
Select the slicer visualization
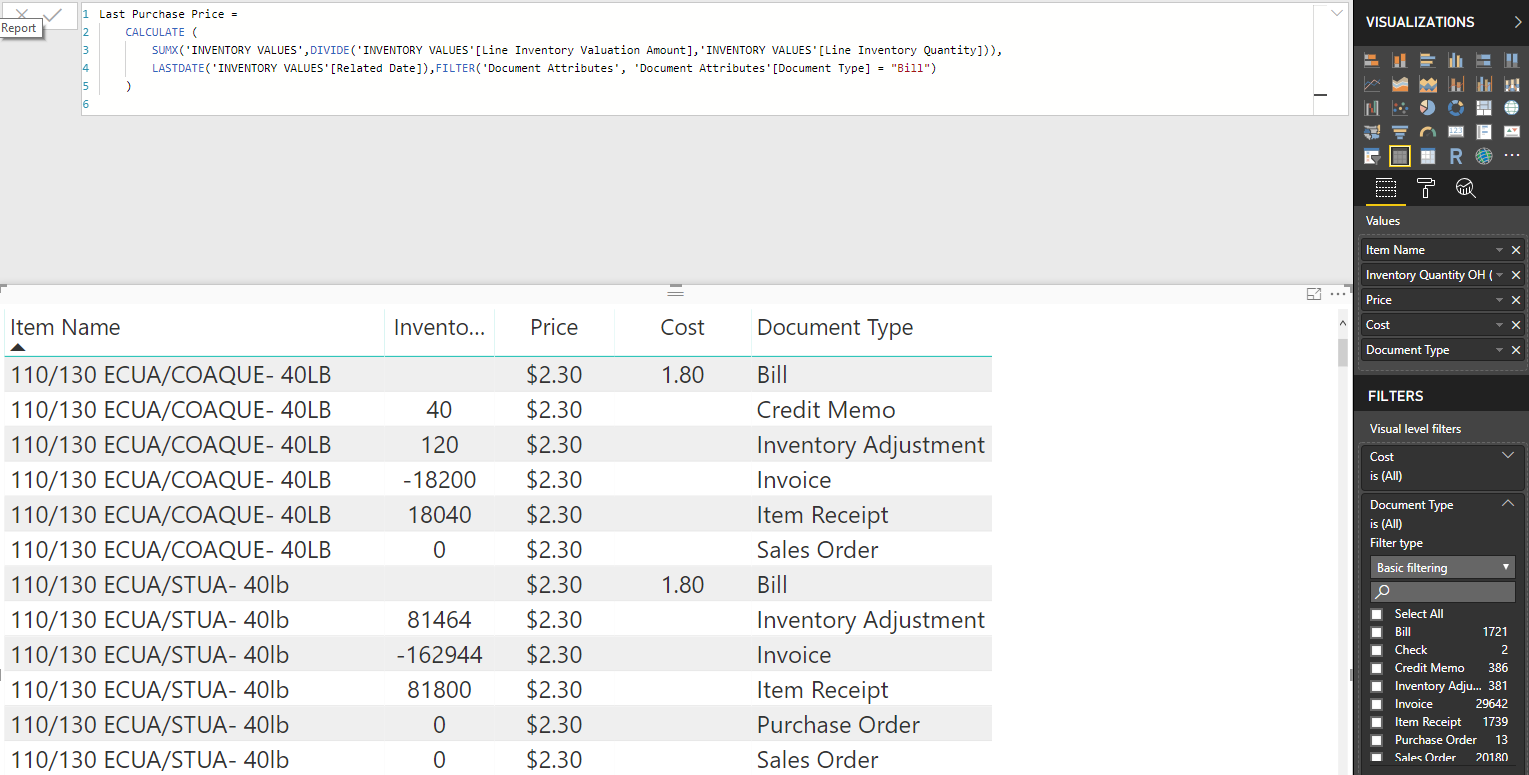(x=1372, y=156)
